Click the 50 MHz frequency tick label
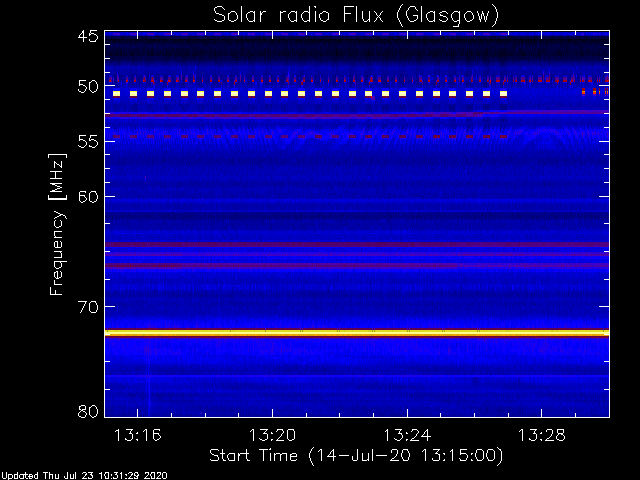Viewport: 640px width, 480px height. 87,87
